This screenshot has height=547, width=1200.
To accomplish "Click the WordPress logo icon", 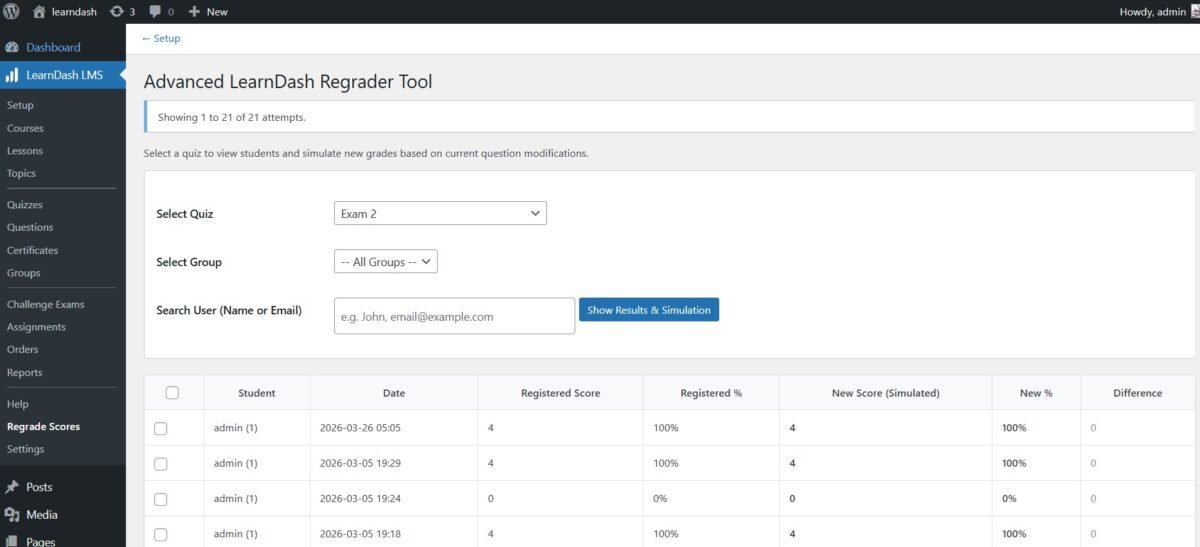I will [12, 12].
